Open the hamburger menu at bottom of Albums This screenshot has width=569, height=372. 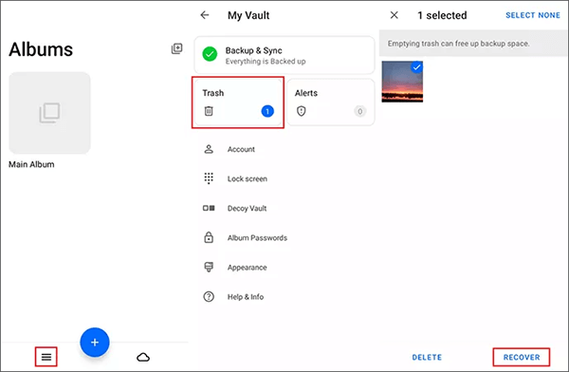(x=46, y=357)
